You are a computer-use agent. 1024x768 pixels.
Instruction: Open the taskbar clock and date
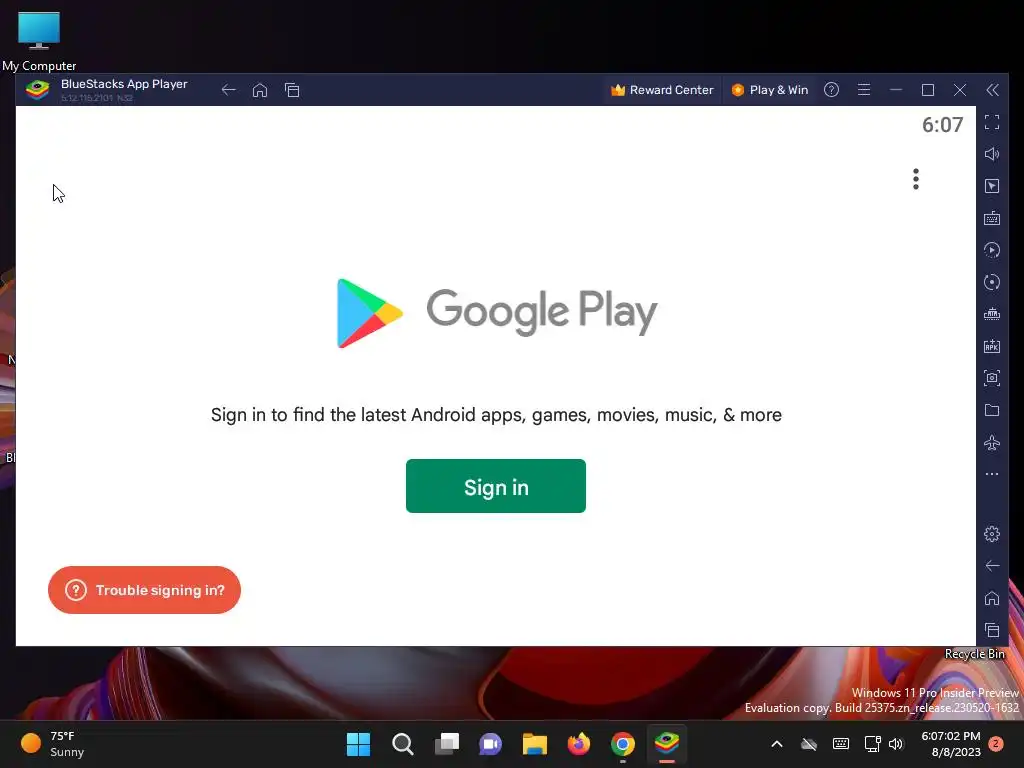coord(951,744)
